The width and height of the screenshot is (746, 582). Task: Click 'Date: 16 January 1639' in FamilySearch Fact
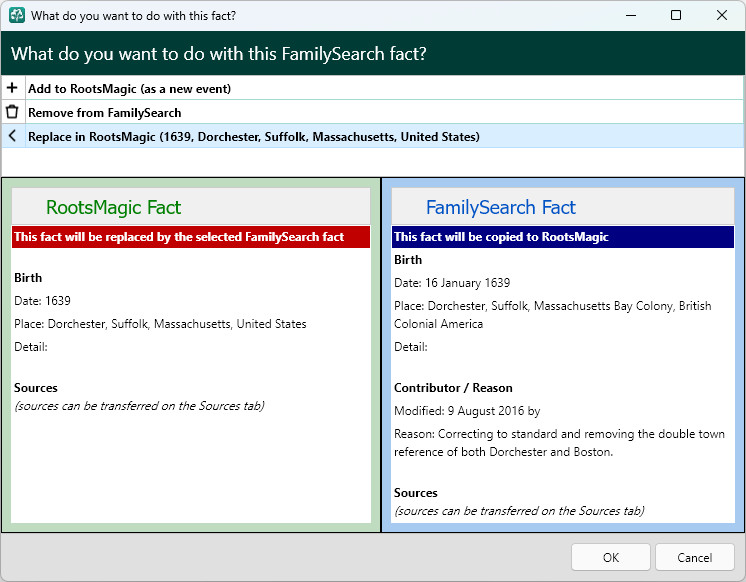coord(452,283)
